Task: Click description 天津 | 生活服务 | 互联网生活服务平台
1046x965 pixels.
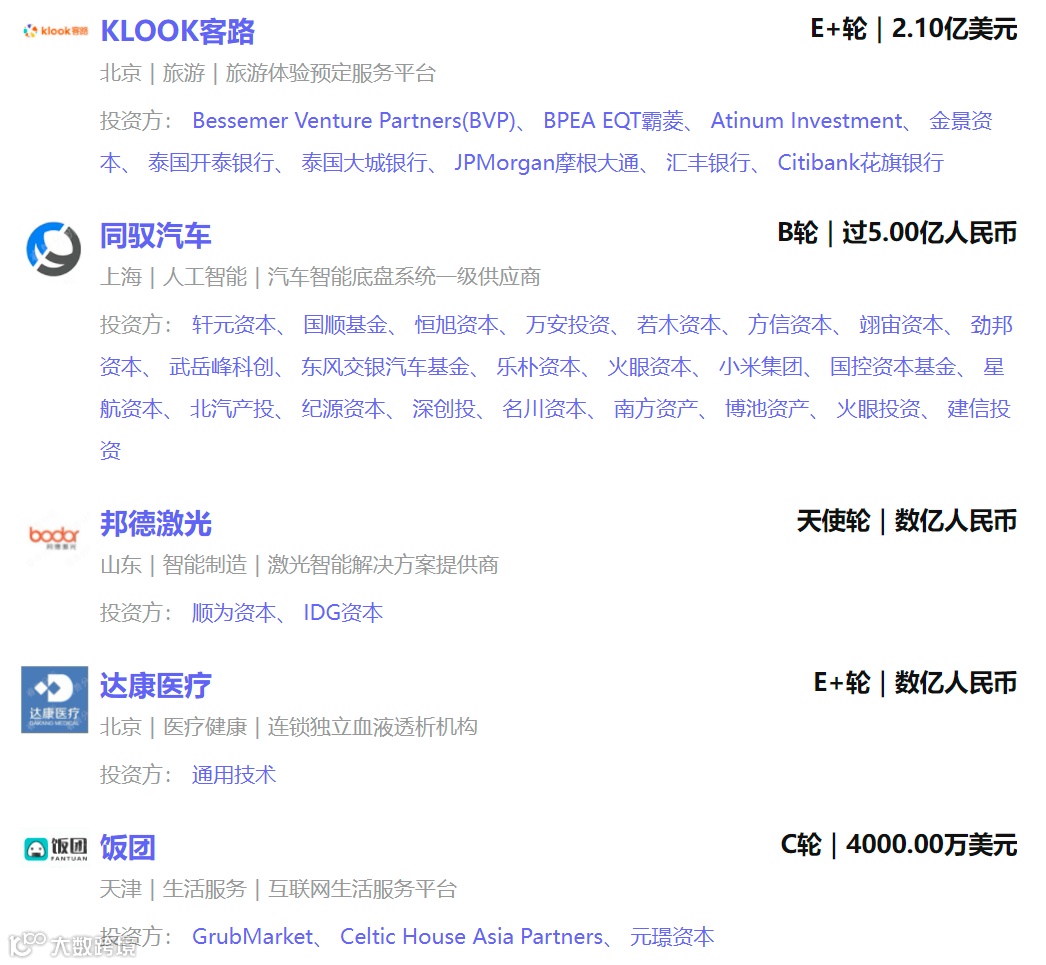Action: click(279, 889)
